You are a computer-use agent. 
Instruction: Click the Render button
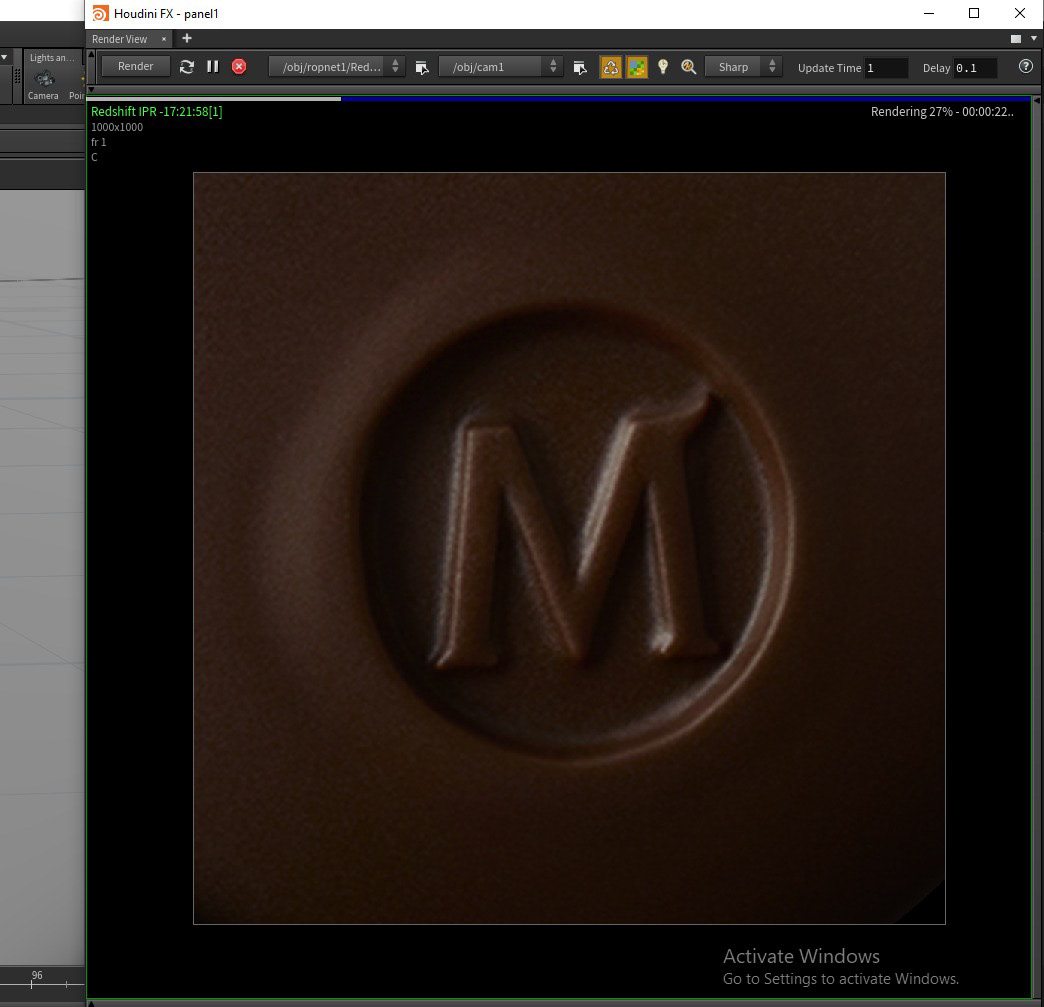(136, 67)
